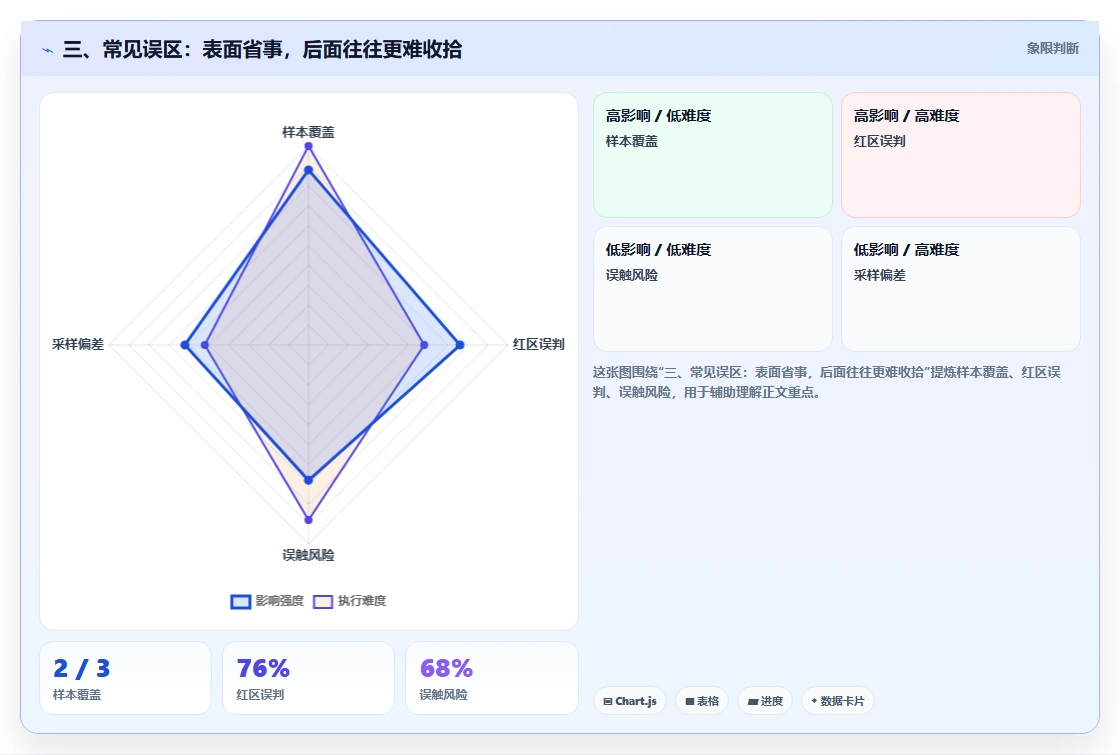The height and width of the screenshot is (755, 1120).
Task: Click the 执行难度 legend label
Action: click(362, 601)
